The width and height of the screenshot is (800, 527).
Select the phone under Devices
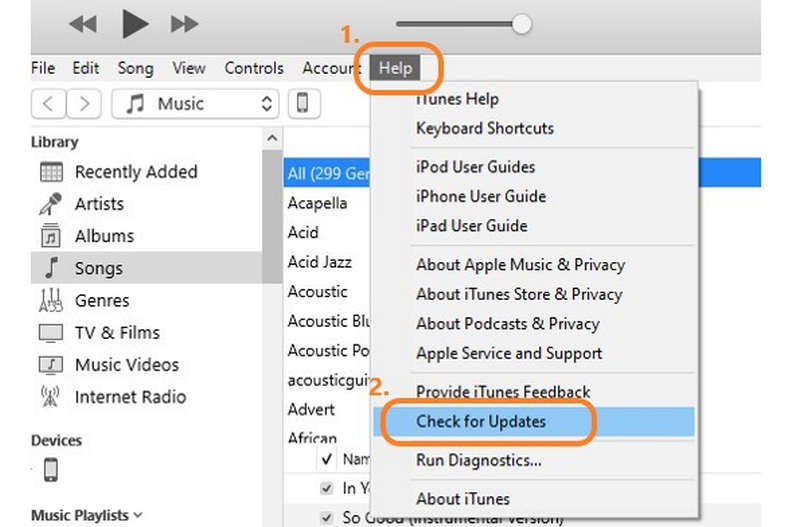(x=51, y=470)
